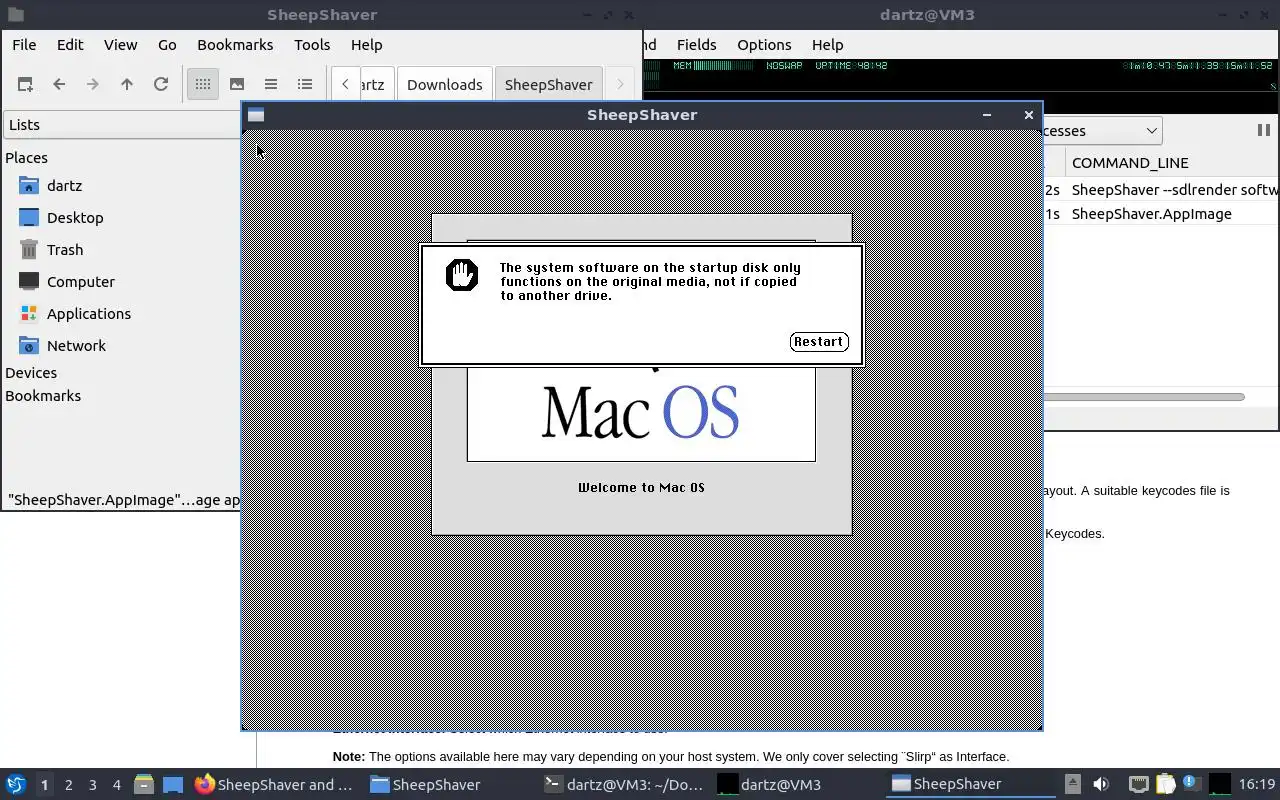Switch to detailed list view
The image size is (1280, 800).
coord(305,84)
